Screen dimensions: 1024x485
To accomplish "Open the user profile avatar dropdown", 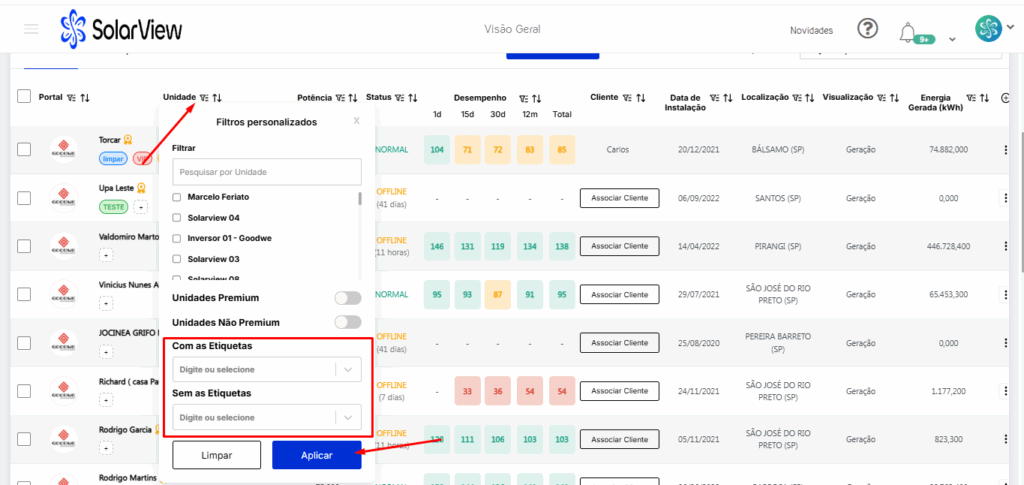I will tap(990, 29).
